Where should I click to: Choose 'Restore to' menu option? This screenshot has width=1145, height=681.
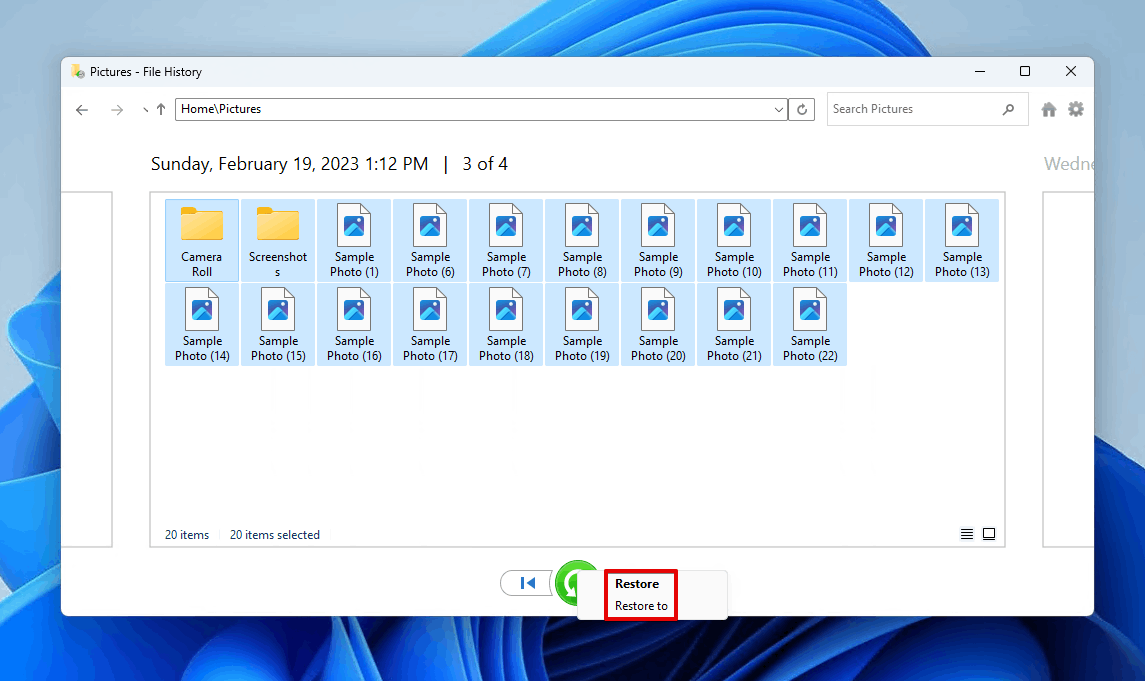pyautogui.click(x=641, y=606)
